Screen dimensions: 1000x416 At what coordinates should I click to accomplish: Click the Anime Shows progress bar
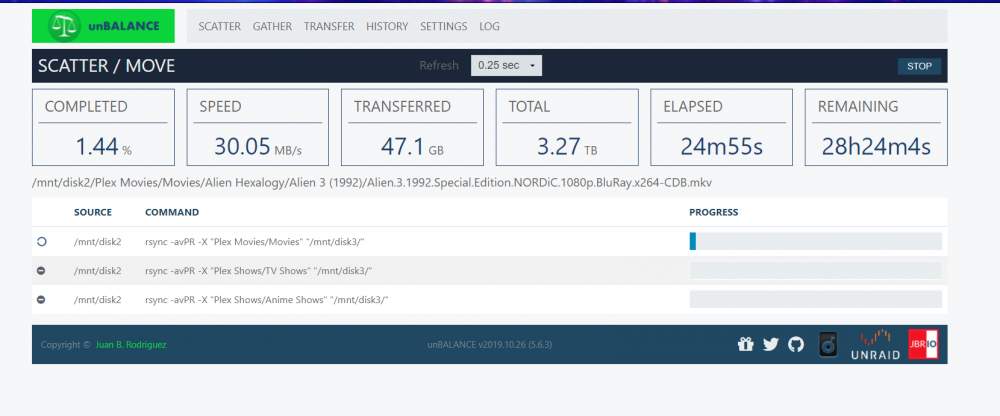[x=816, y=299]
